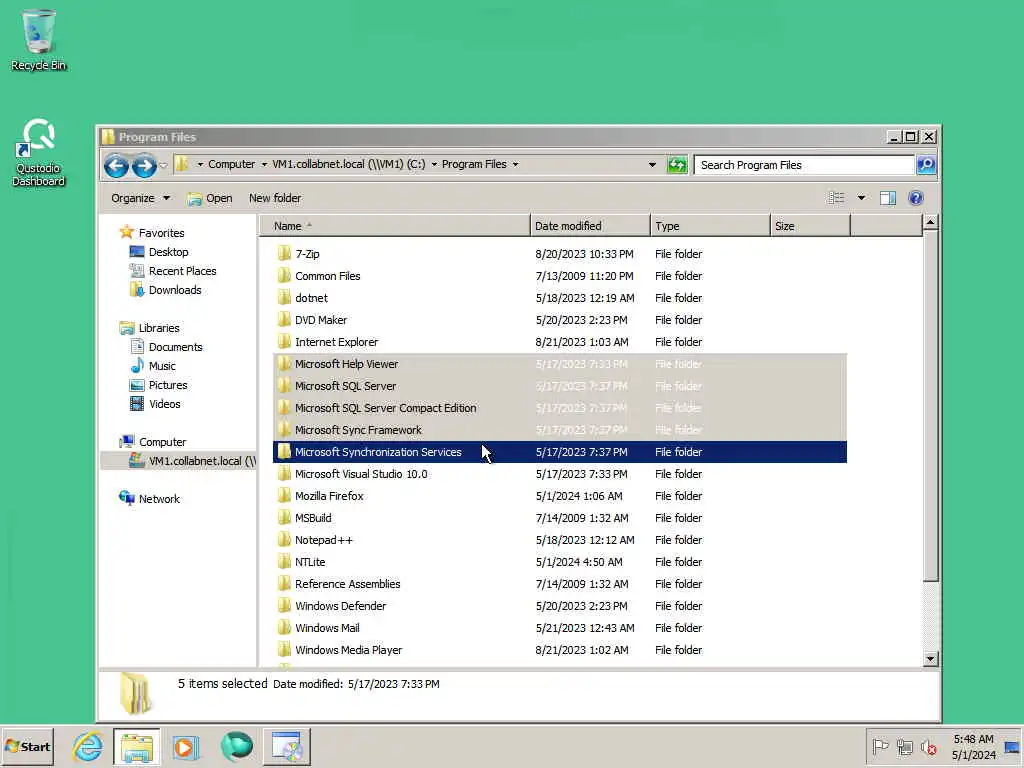
Task: Click in the Search Program Files box
Action: pos(805,165)
